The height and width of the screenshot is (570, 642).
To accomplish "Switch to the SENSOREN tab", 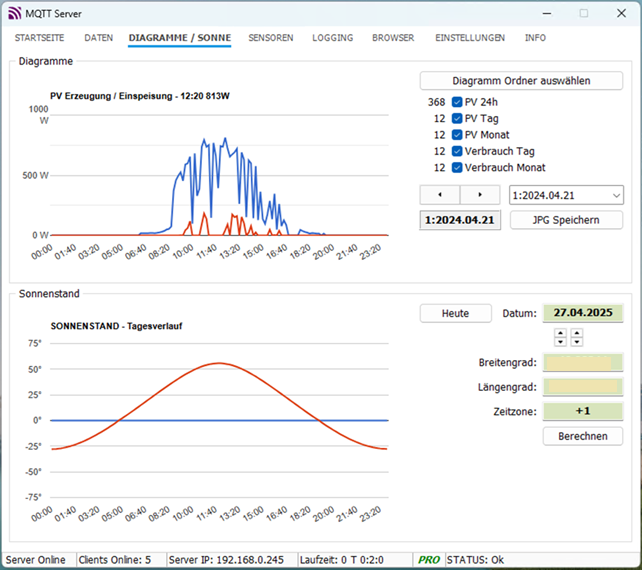I will coord(271,38).
